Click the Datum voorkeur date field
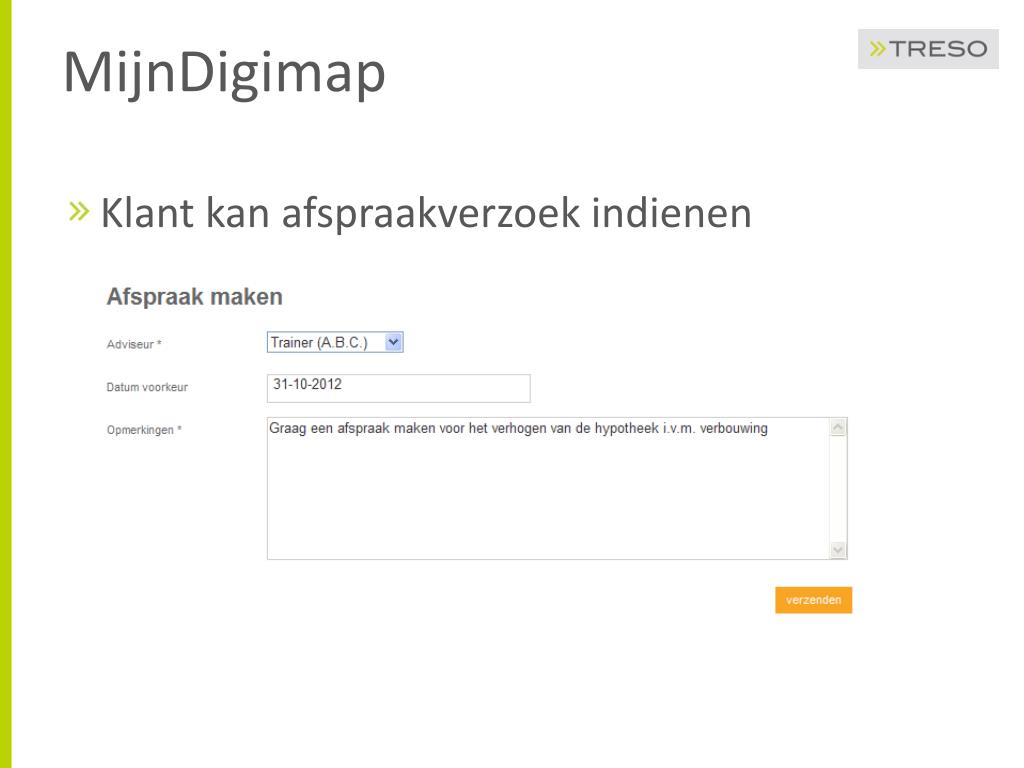This screenshot has height=768, width=1024. coord(398,388)
